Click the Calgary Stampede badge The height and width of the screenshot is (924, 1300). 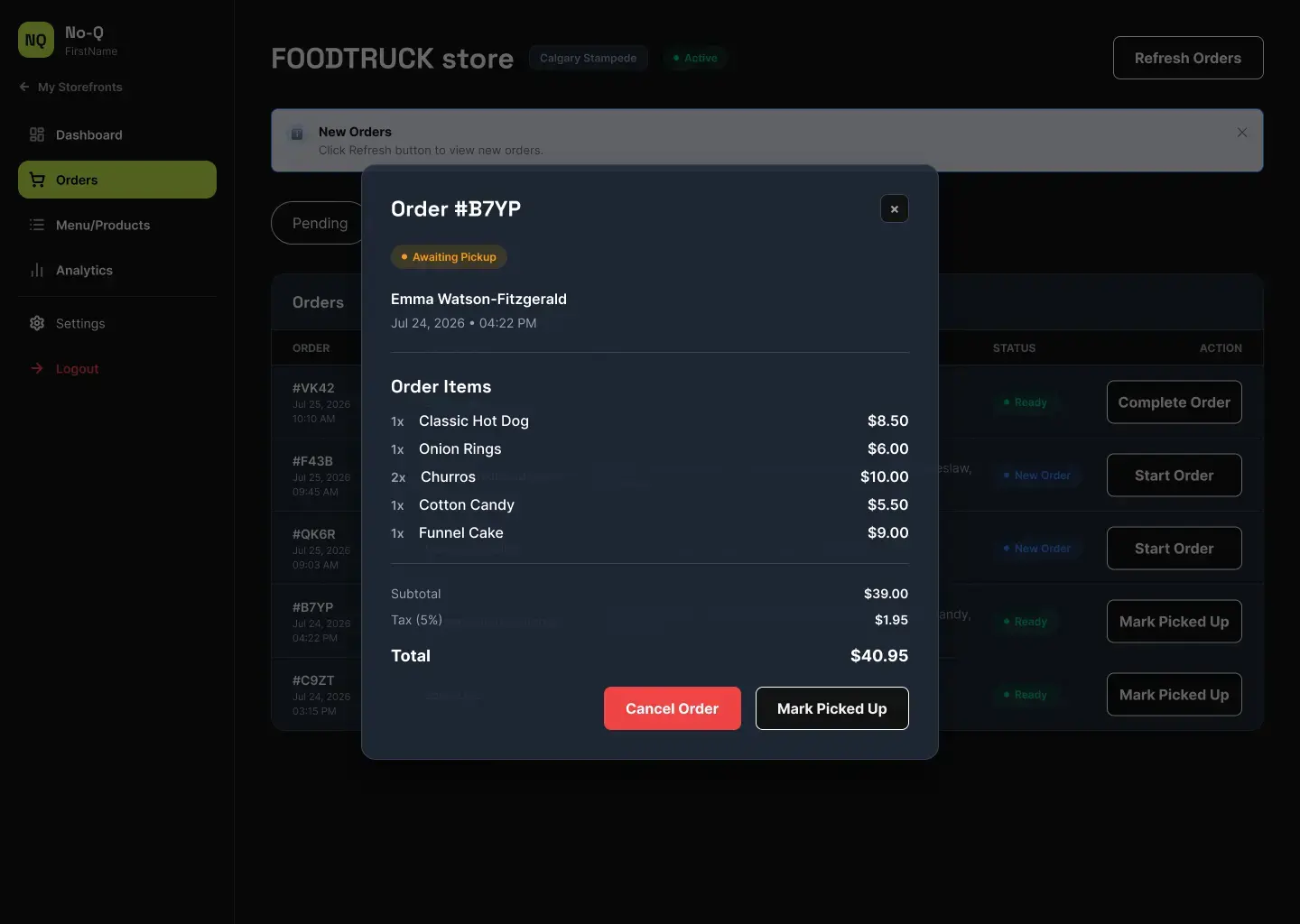coord(589,58)
